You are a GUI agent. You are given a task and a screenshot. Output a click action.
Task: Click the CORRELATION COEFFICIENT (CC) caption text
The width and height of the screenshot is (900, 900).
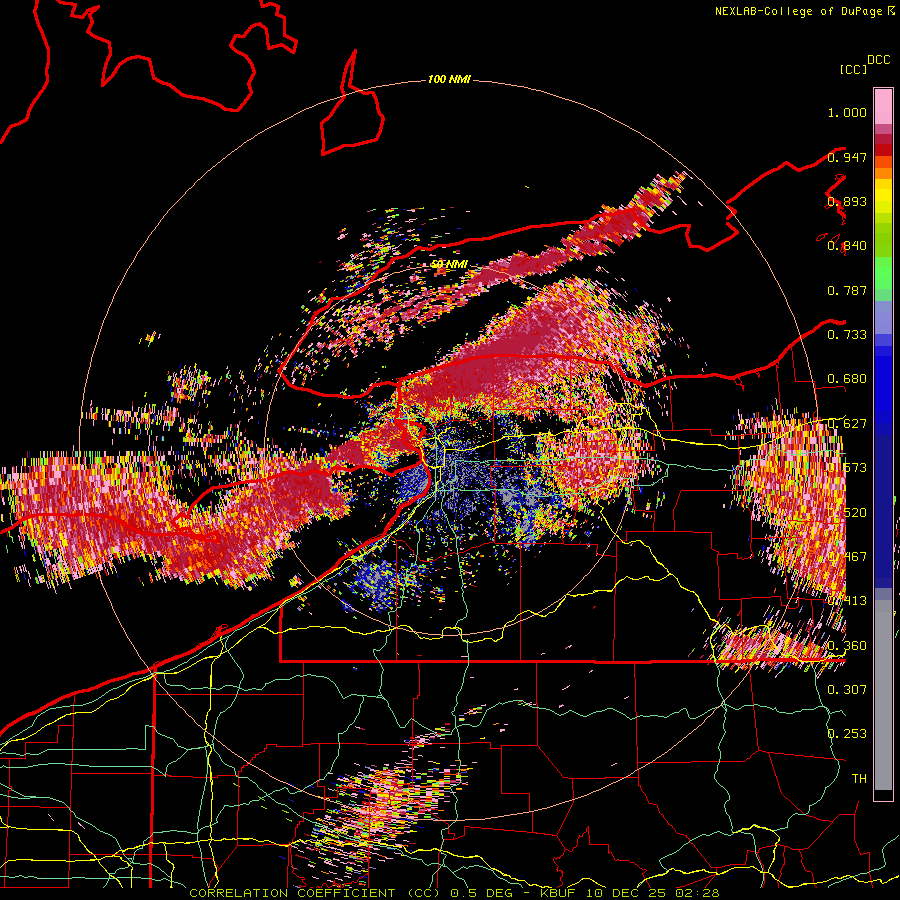click(x=313, y=893)
